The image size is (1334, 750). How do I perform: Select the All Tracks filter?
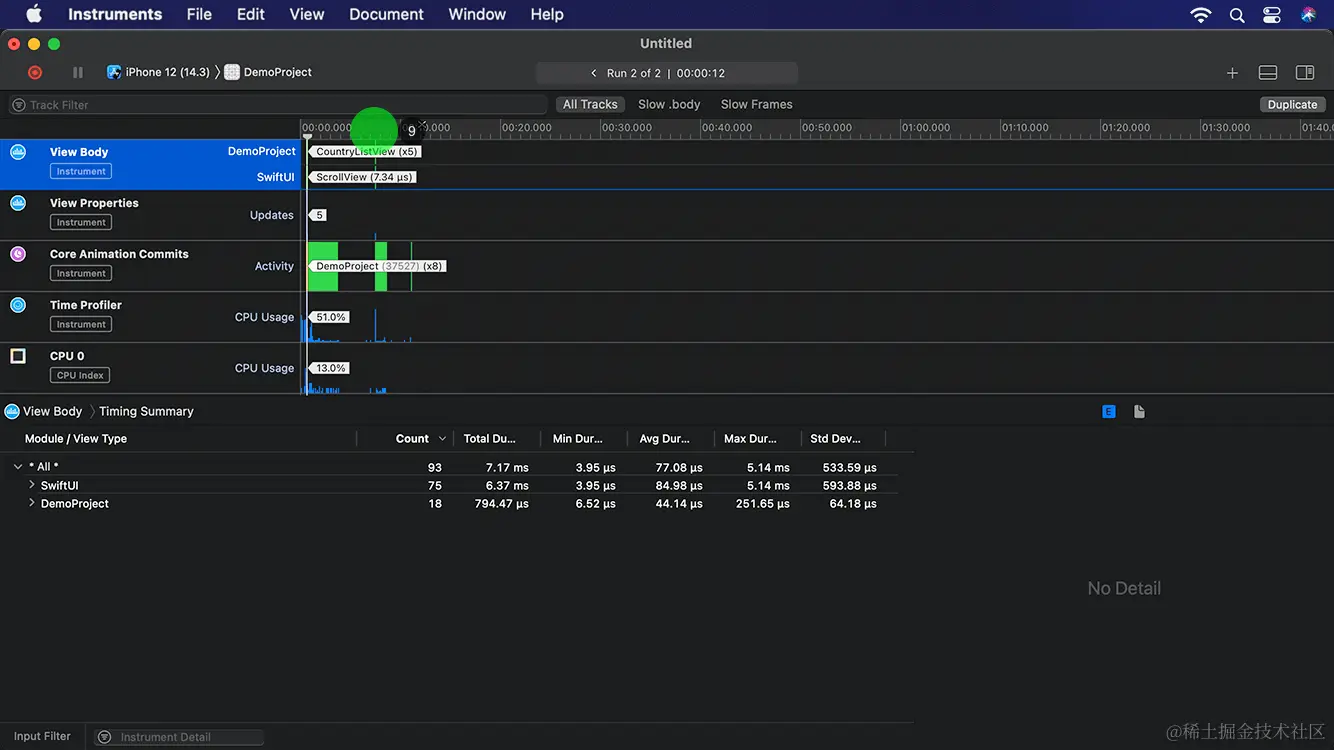[x=590, y=104]
